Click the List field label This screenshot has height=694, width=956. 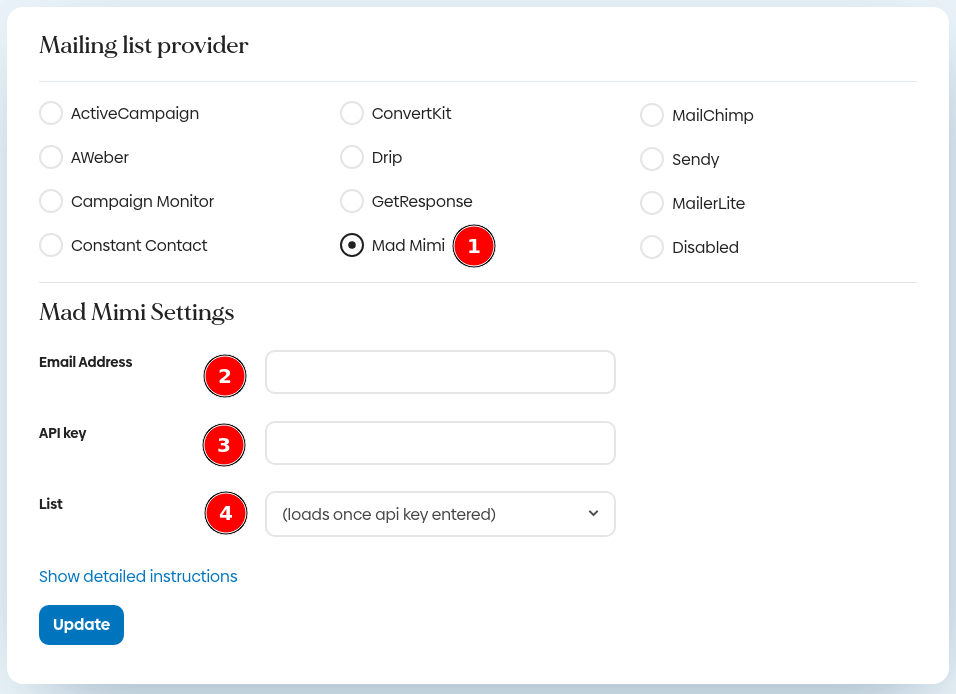[x=51, y=504]
